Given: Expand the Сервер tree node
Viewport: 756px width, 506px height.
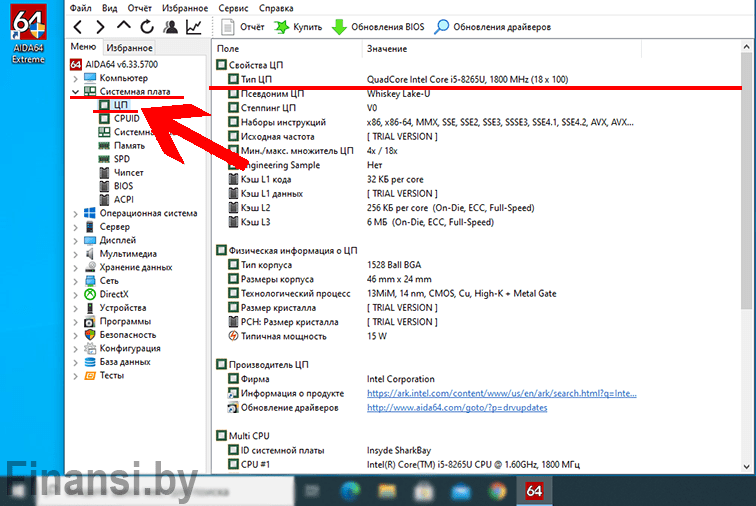Looking at the screenshot, I should point(75,227).
